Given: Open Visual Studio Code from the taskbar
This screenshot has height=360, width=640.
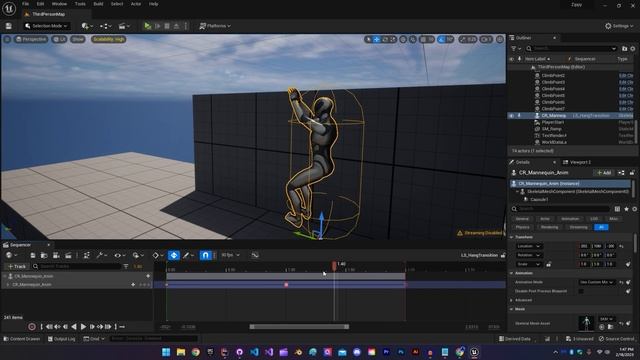Looking at the screenshot, I should point(254,352).
